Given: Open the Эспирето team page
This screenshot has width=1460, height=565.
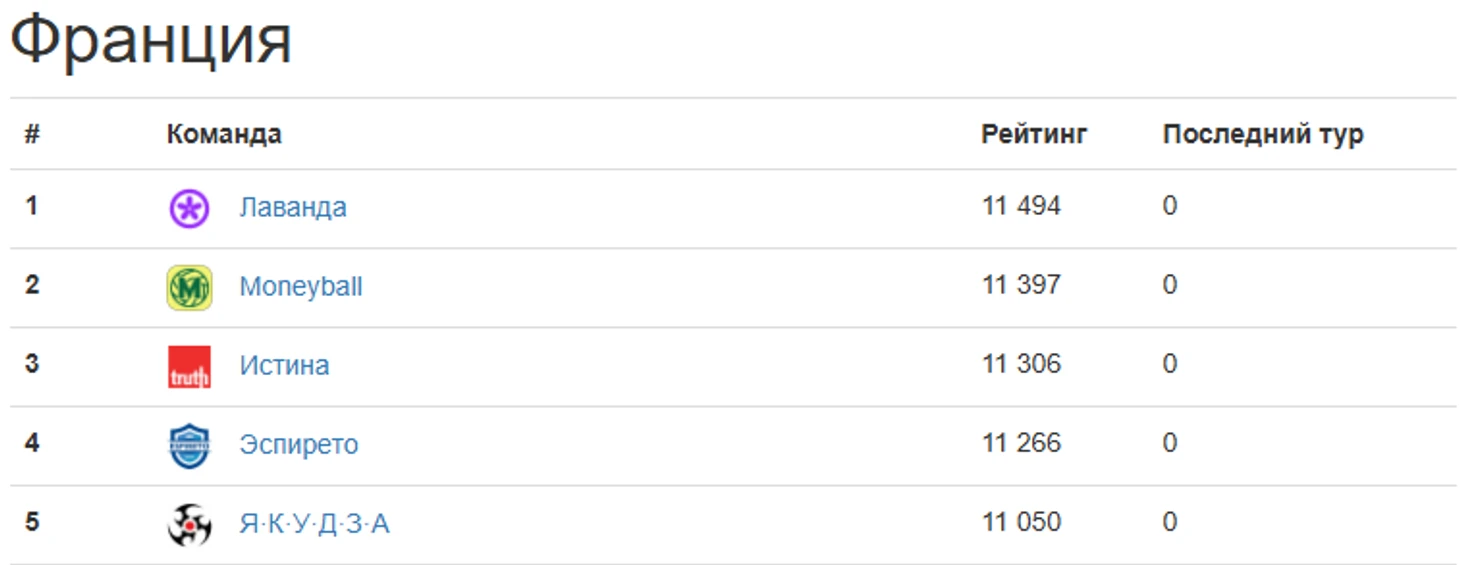Looking at the screenshot, I should (x=298, y=444).
